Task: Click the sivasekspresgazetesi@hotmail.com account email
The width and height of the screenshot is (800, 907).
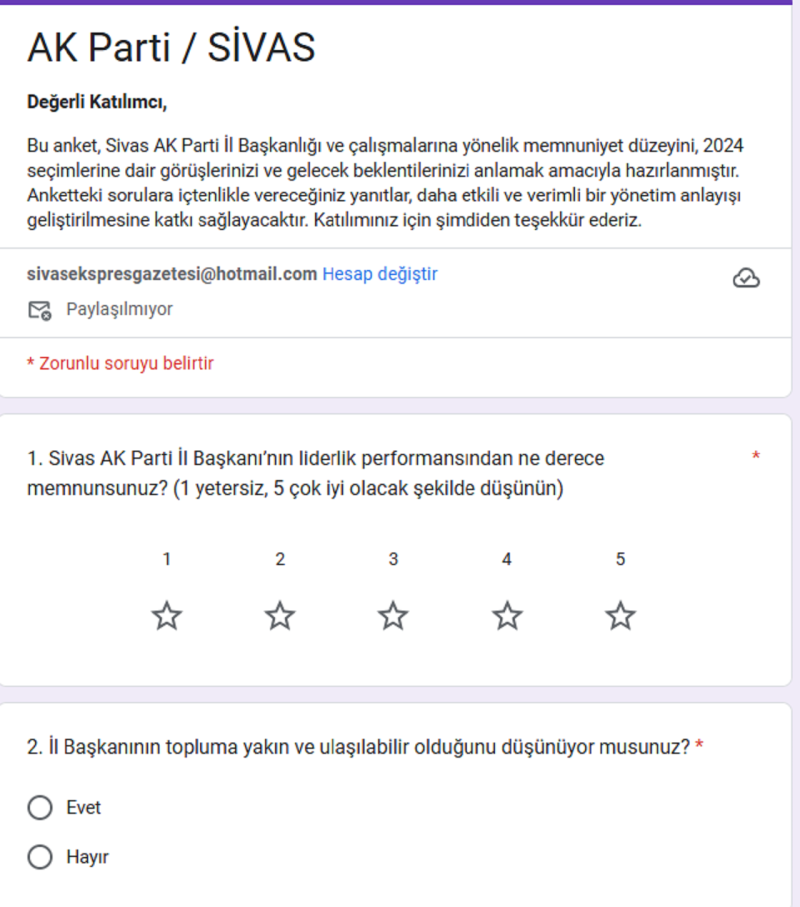Action: (172, 274)
